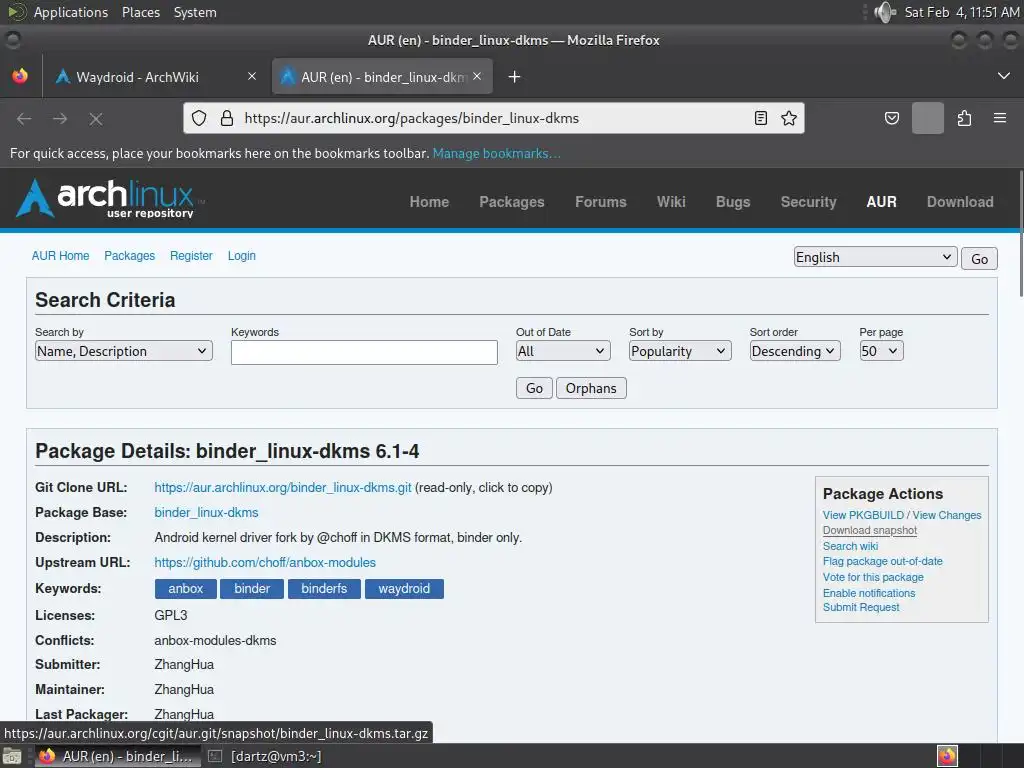This screenshot has height=768, width=1024.
Task: Click Submit Request link
Action: point(861,607)
